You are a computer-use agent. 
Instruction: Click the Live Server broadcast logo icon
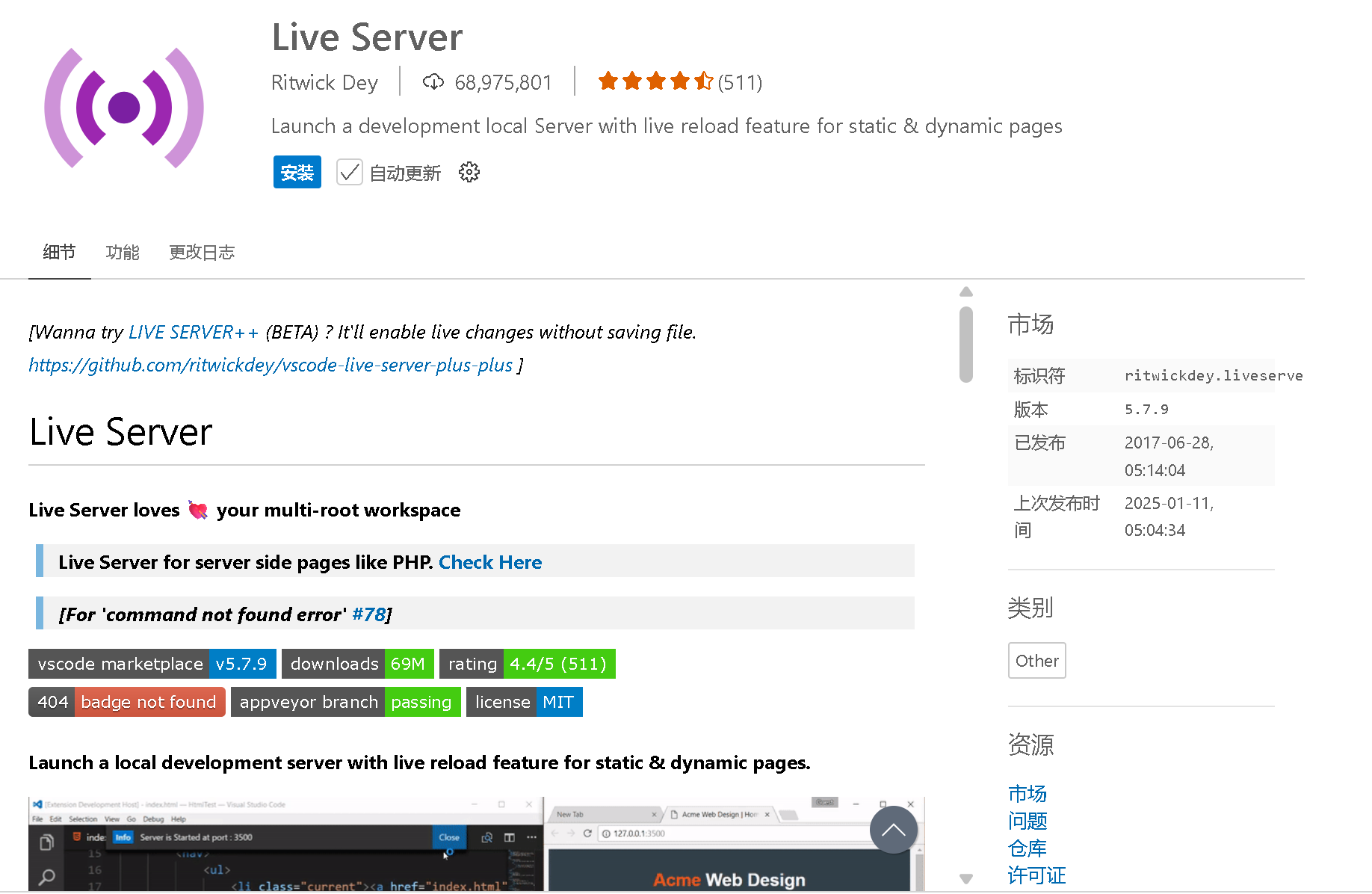124,108
